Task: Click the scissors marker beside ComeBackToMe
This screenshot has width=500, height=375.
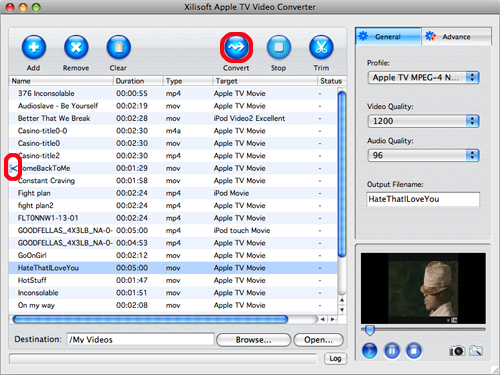Action: click(13, 168)
